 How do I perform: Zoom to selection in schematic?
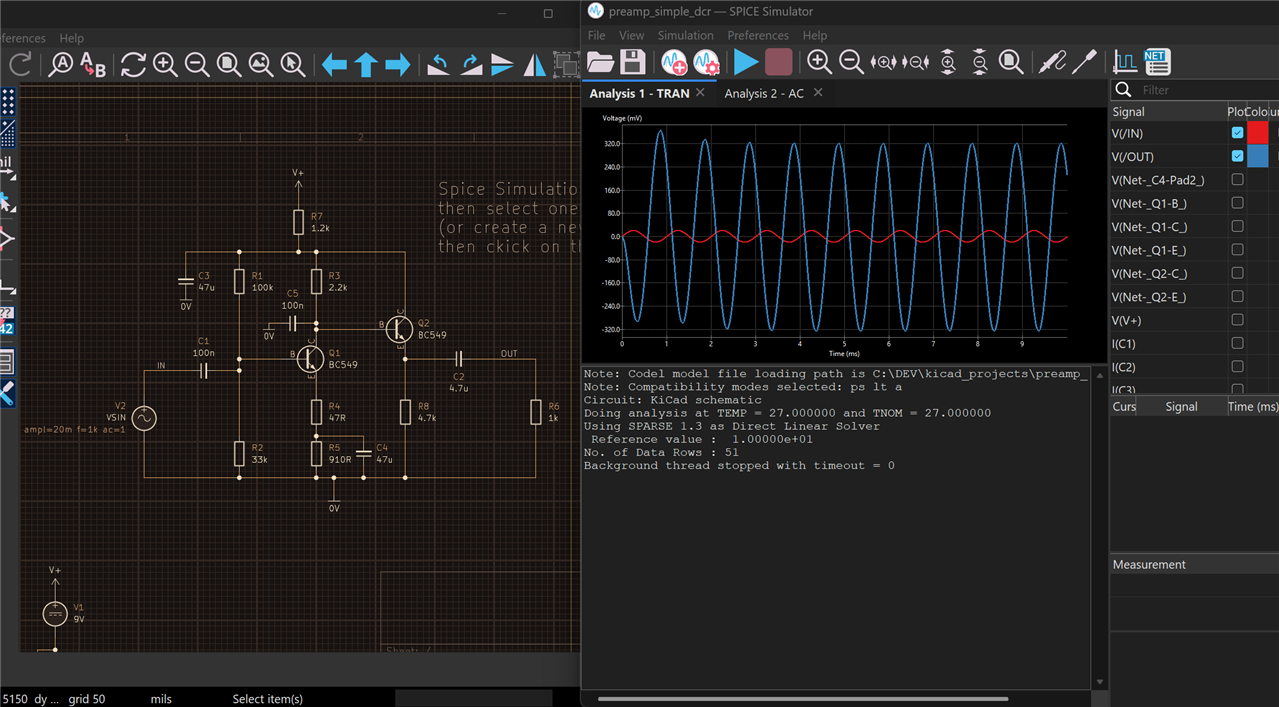click(x=293, y=66)
